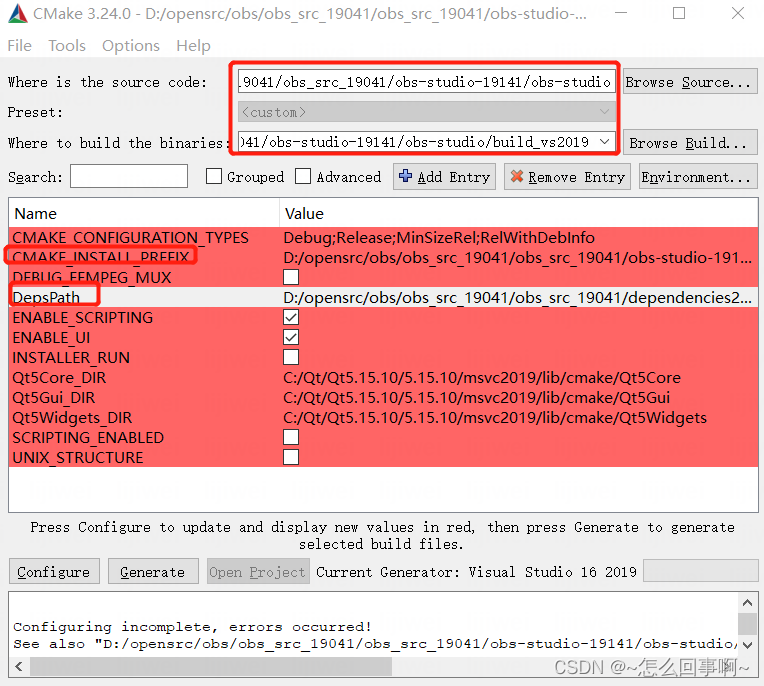The width and height of the screenshot is (764, 686).
Task: Check the SCRIPTING_ENABLED option
Action: point(291,437)
